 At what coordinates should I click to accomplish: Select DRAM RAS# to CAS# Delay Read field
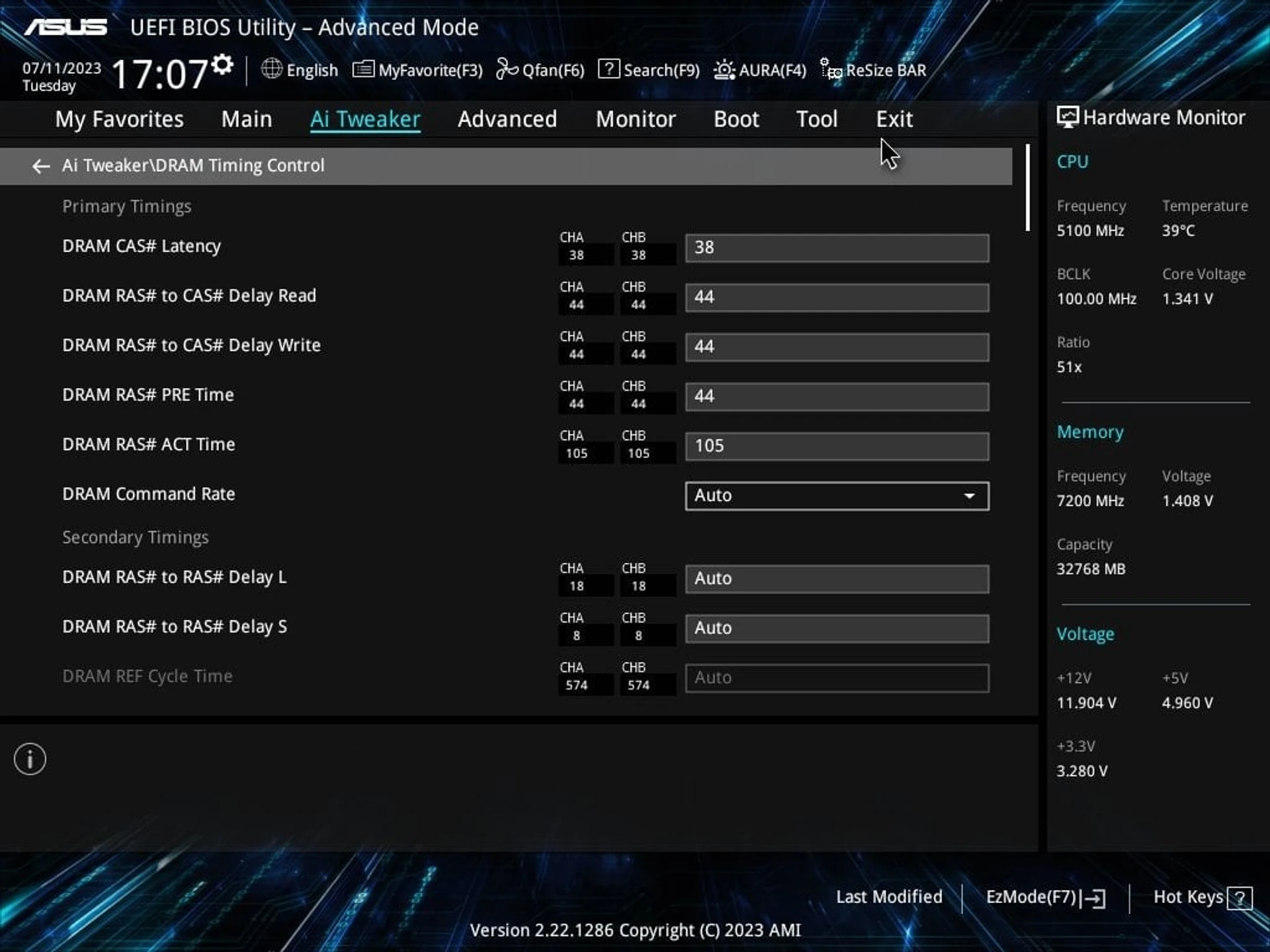point(837,297)
